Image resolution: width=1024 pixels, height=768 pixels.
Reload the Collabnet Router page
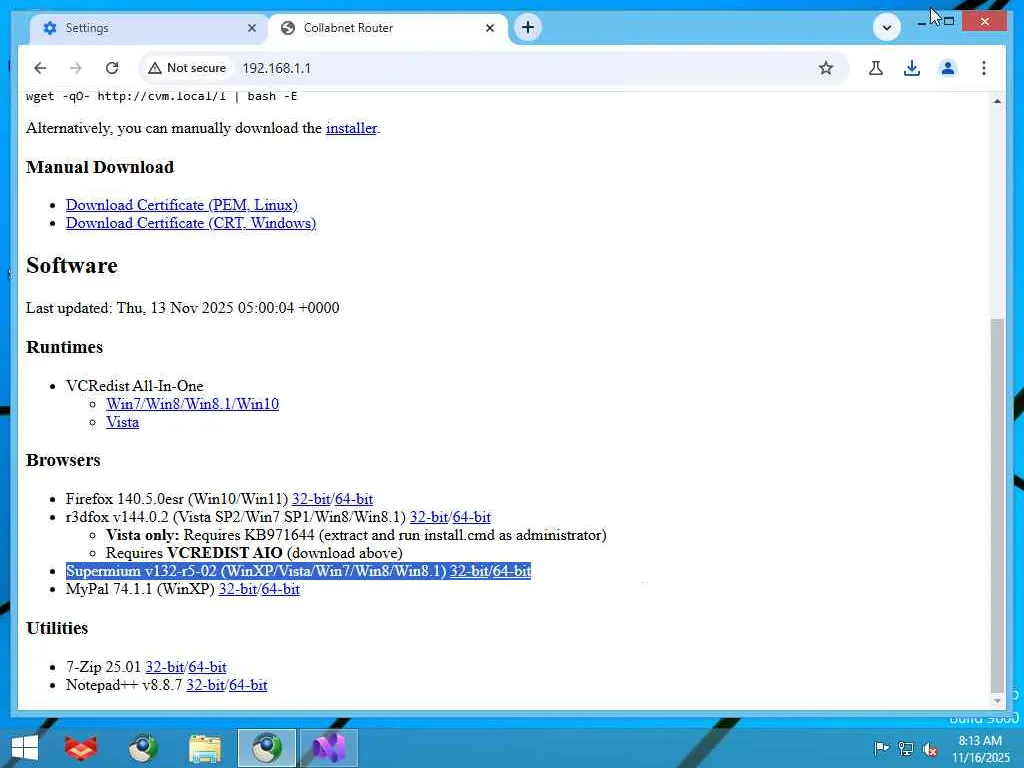click(112, 68)
